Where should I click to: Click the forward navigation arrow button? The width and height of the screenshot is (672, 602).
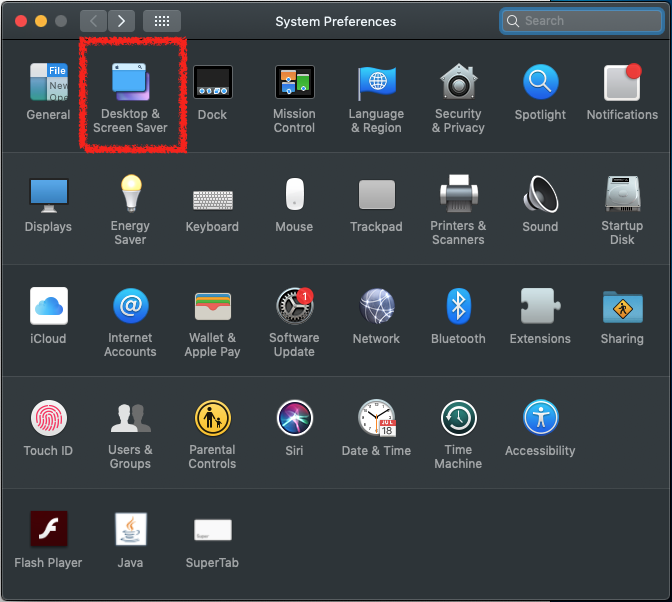121,21
